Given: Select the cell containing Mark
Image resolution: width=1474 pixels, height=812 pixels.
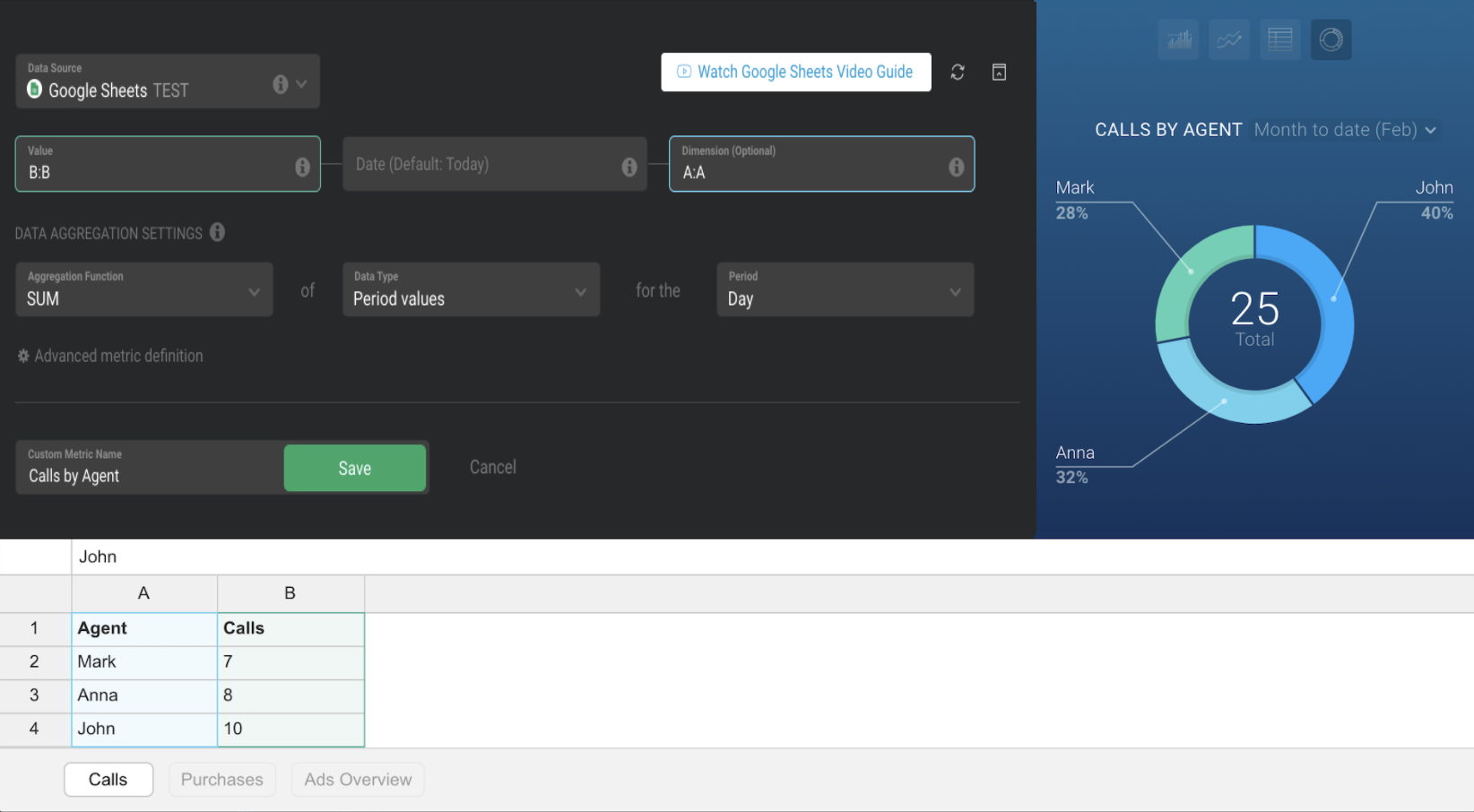Looking at the screenshot, I should pos(144,662).
